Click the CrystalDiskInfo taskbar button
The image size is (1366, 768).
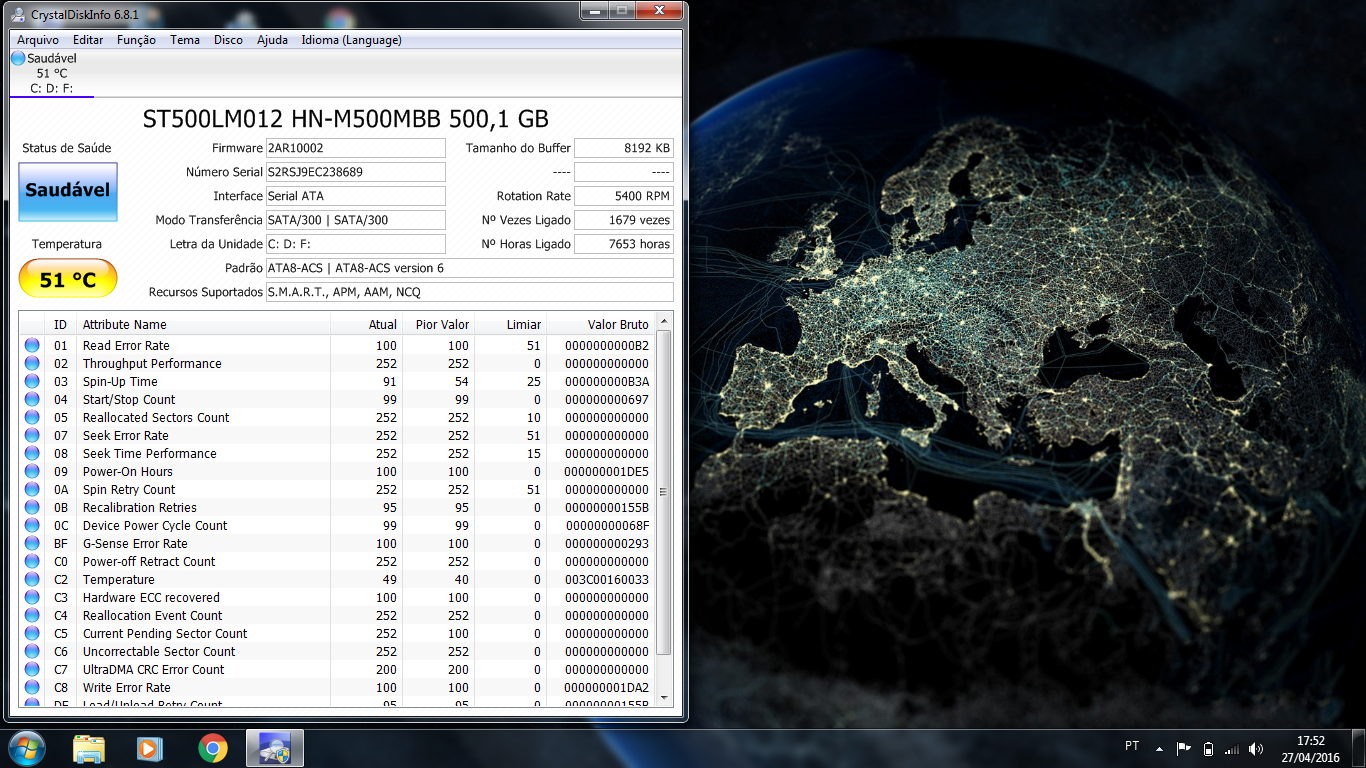(275, 748)
